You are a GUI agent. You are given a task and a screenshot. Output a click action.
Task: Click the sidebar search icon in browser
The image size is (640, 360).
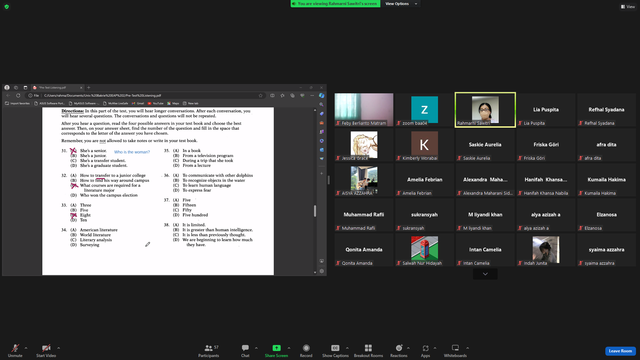click(x=322, y=104)
